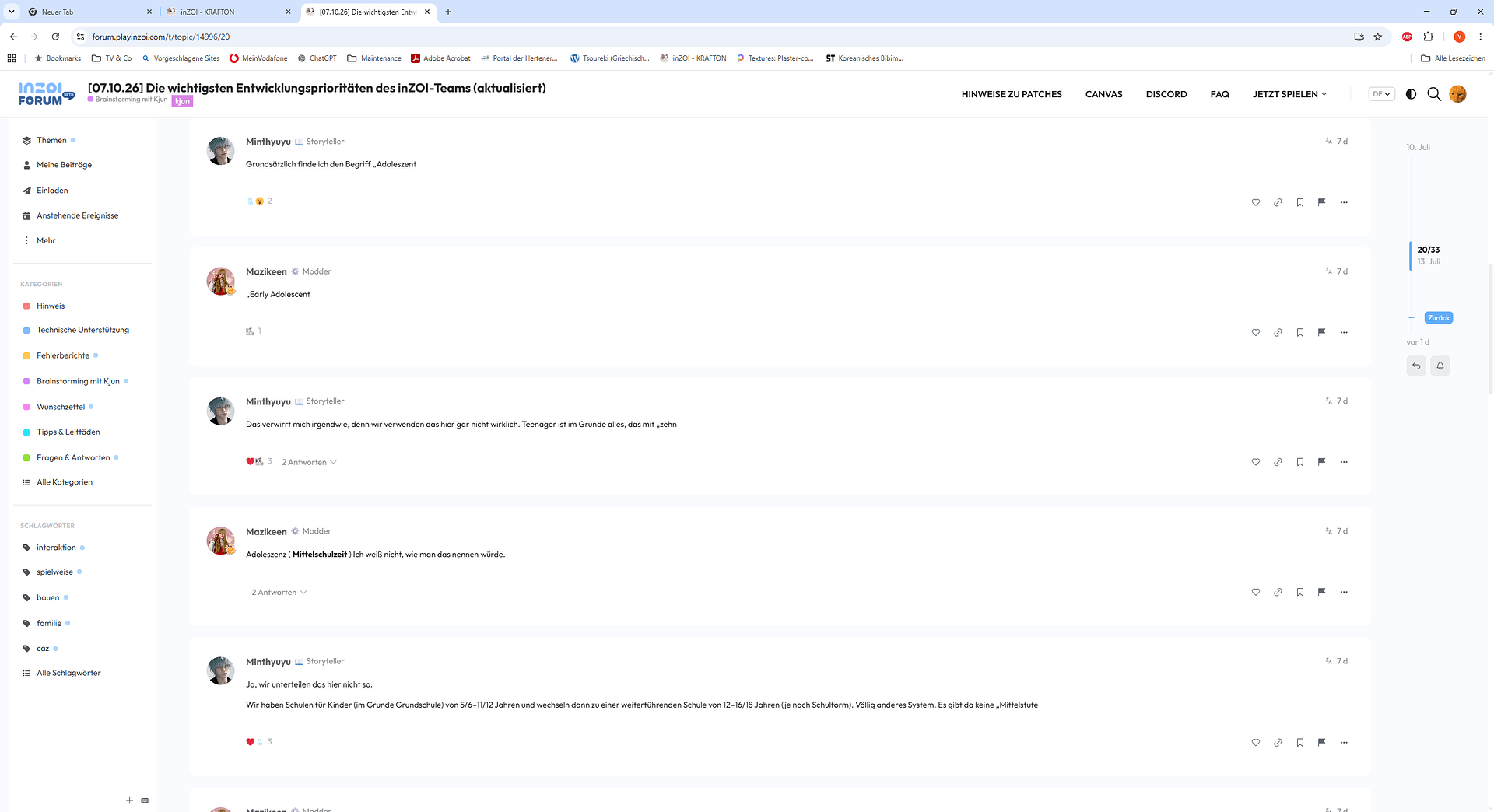
Task: Open Minthyuyu avatar on first post
Action: point(220,151)
